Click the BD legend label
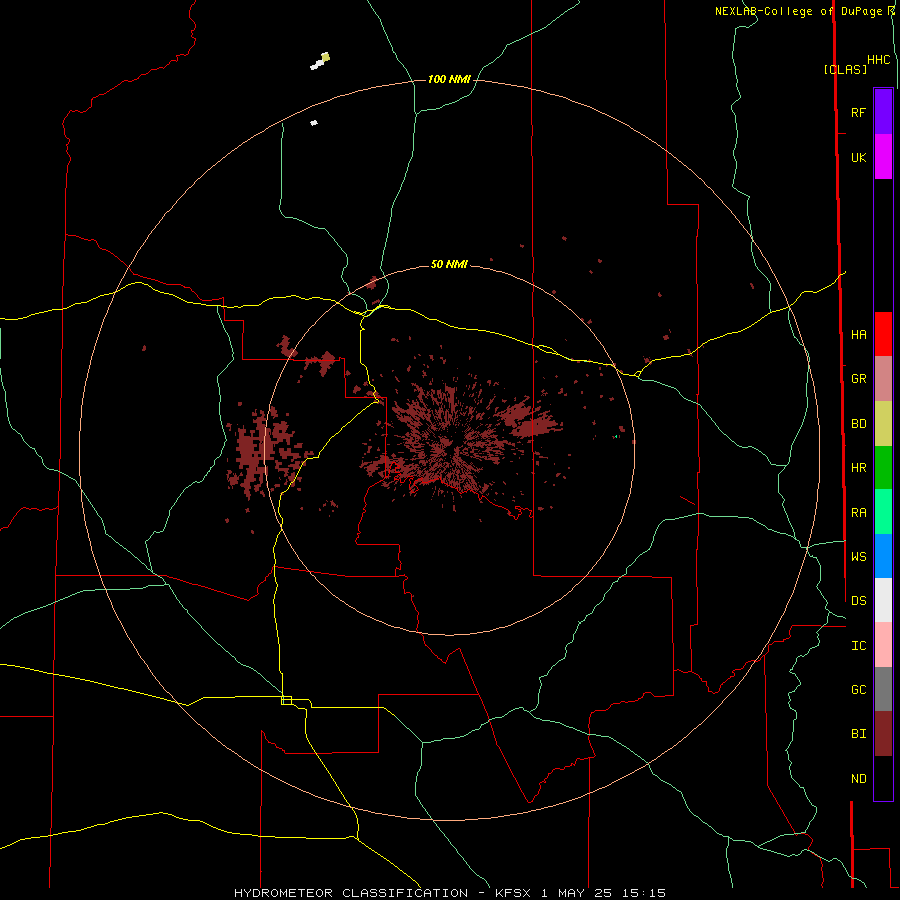This screenshot has height=900, width=900. pos(858,424)
